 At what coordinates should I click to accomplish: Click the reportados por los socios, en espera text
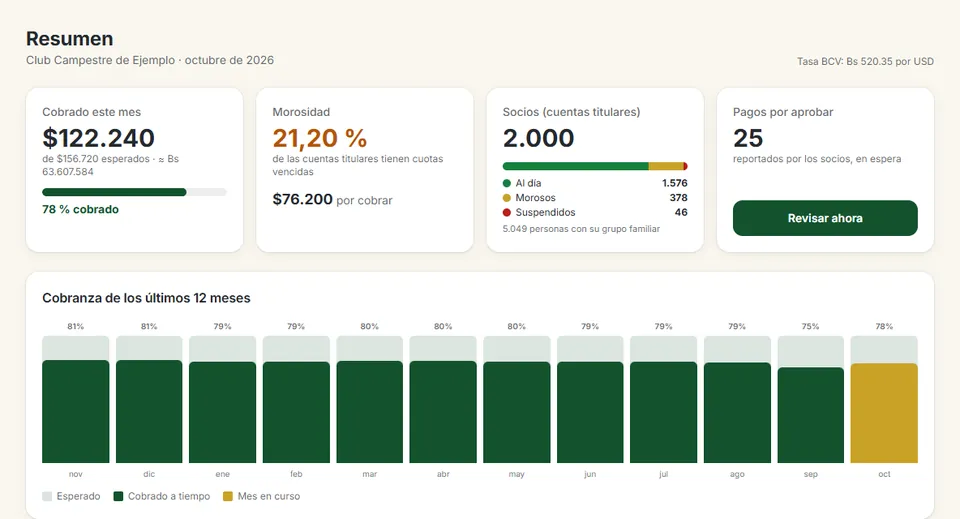click(817, 159)
